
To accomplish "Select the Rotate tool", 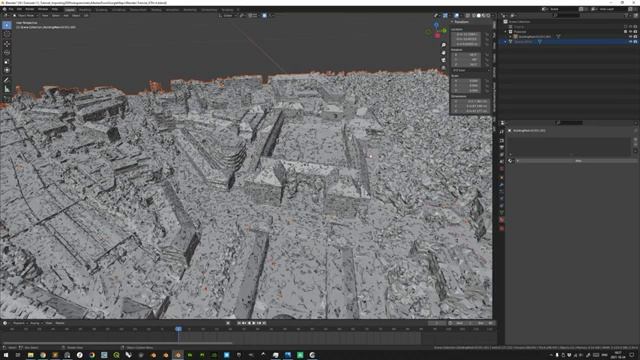I will coord(7,53).
